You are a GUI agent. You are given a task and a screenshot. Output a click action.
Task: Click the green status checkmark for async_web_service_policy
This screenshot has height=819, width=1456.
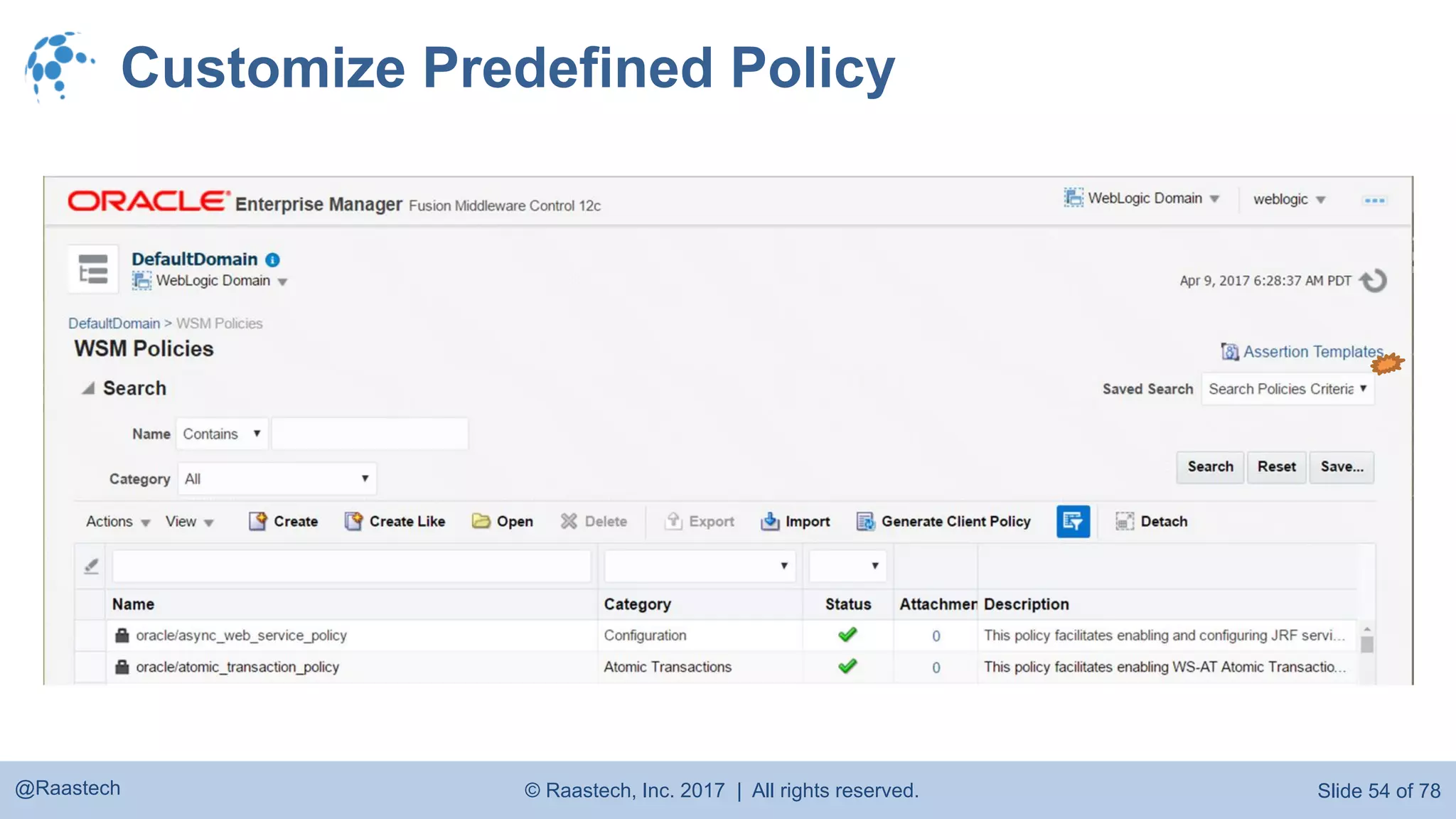click(847, 635)
